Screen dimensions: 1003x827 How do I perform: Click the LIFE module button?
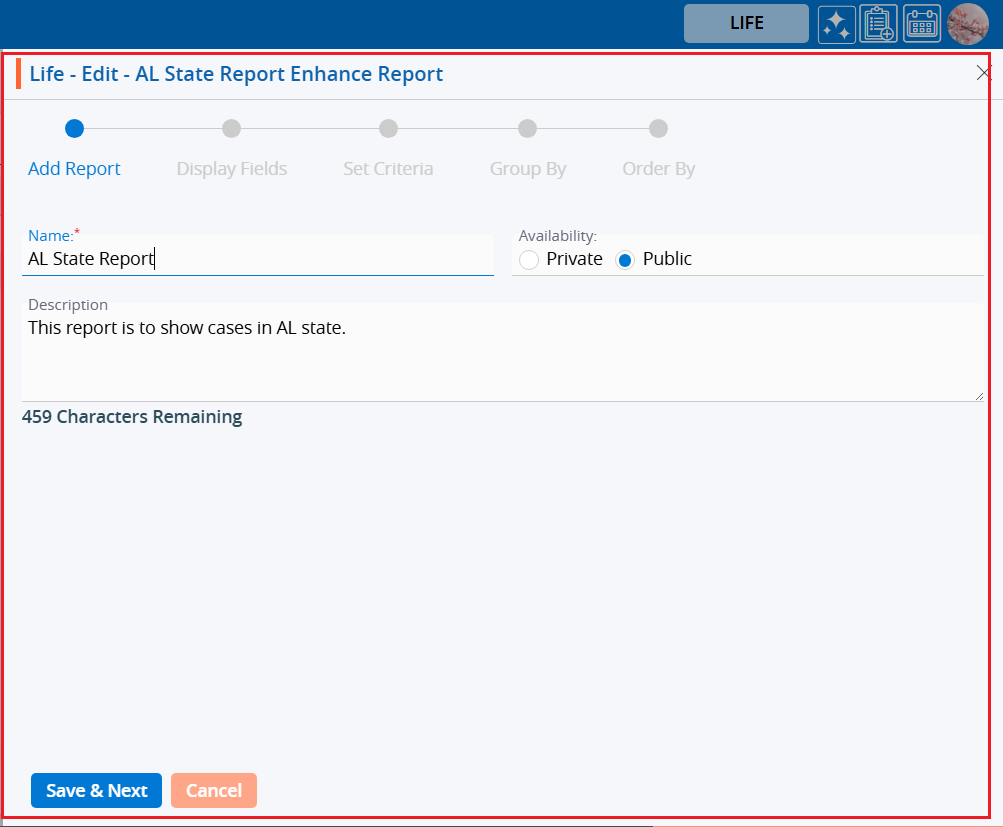point(746,24)
